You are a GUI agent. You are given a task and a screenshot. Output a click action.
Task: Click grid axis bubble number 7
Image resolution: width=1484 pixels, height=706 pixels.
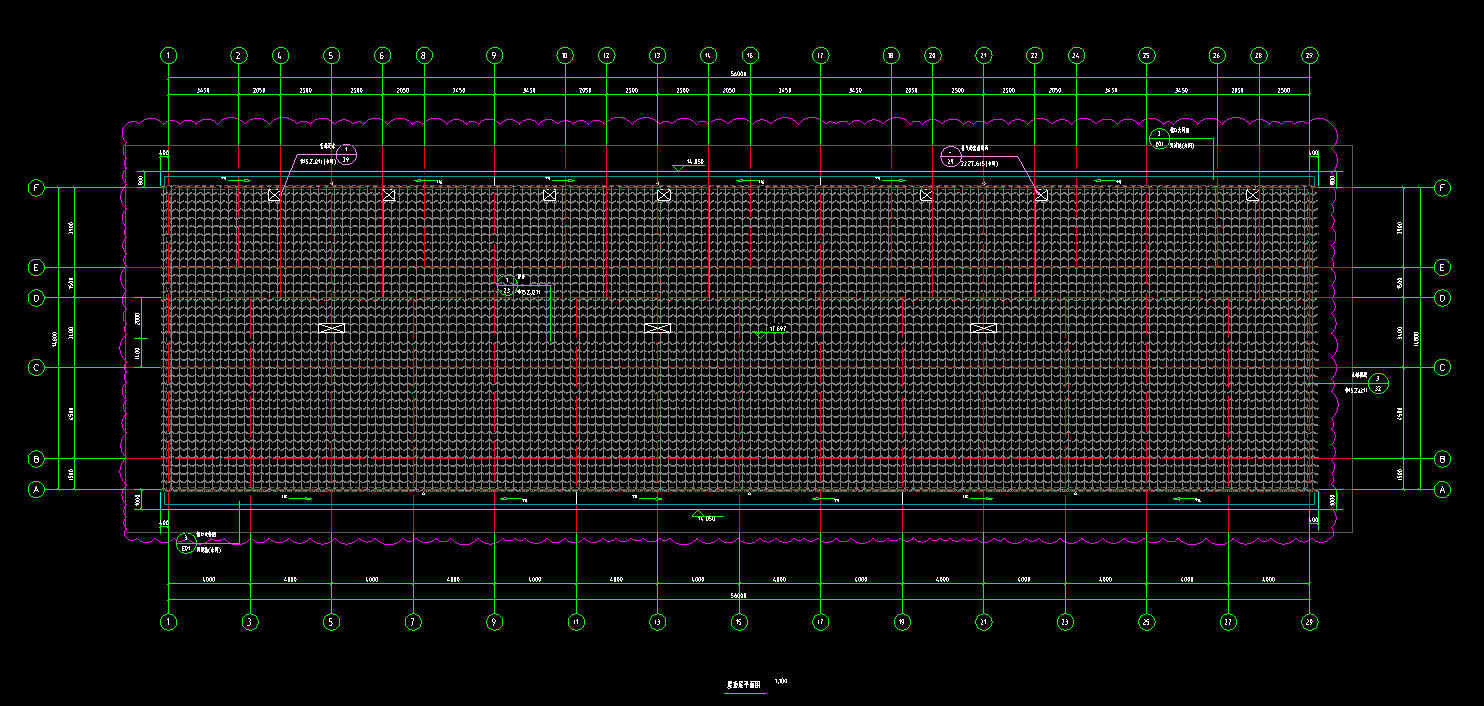click(x=412, y=621)
